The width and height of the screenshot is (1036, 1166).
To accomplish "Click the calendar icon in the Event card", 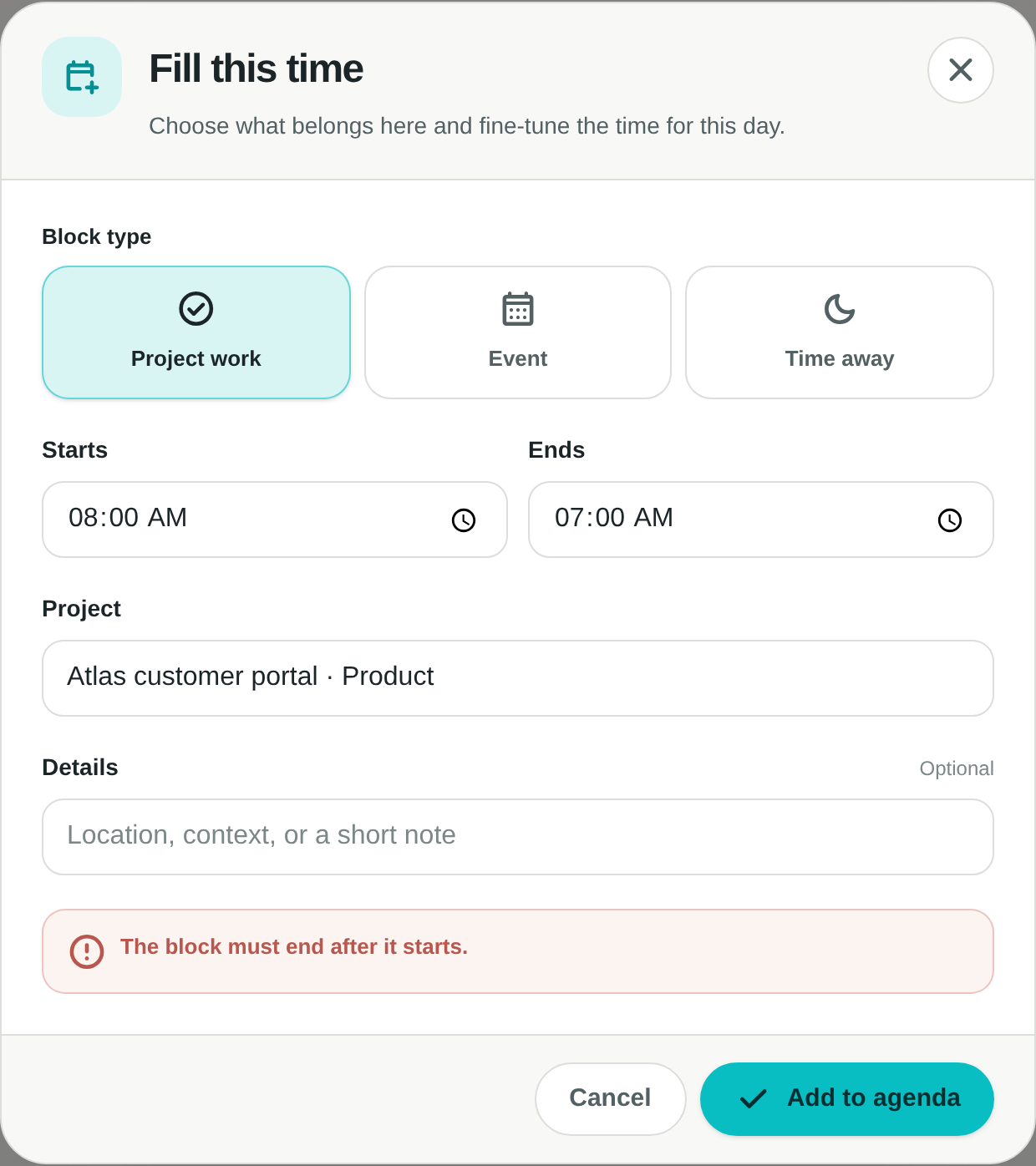I will [518, 308].
